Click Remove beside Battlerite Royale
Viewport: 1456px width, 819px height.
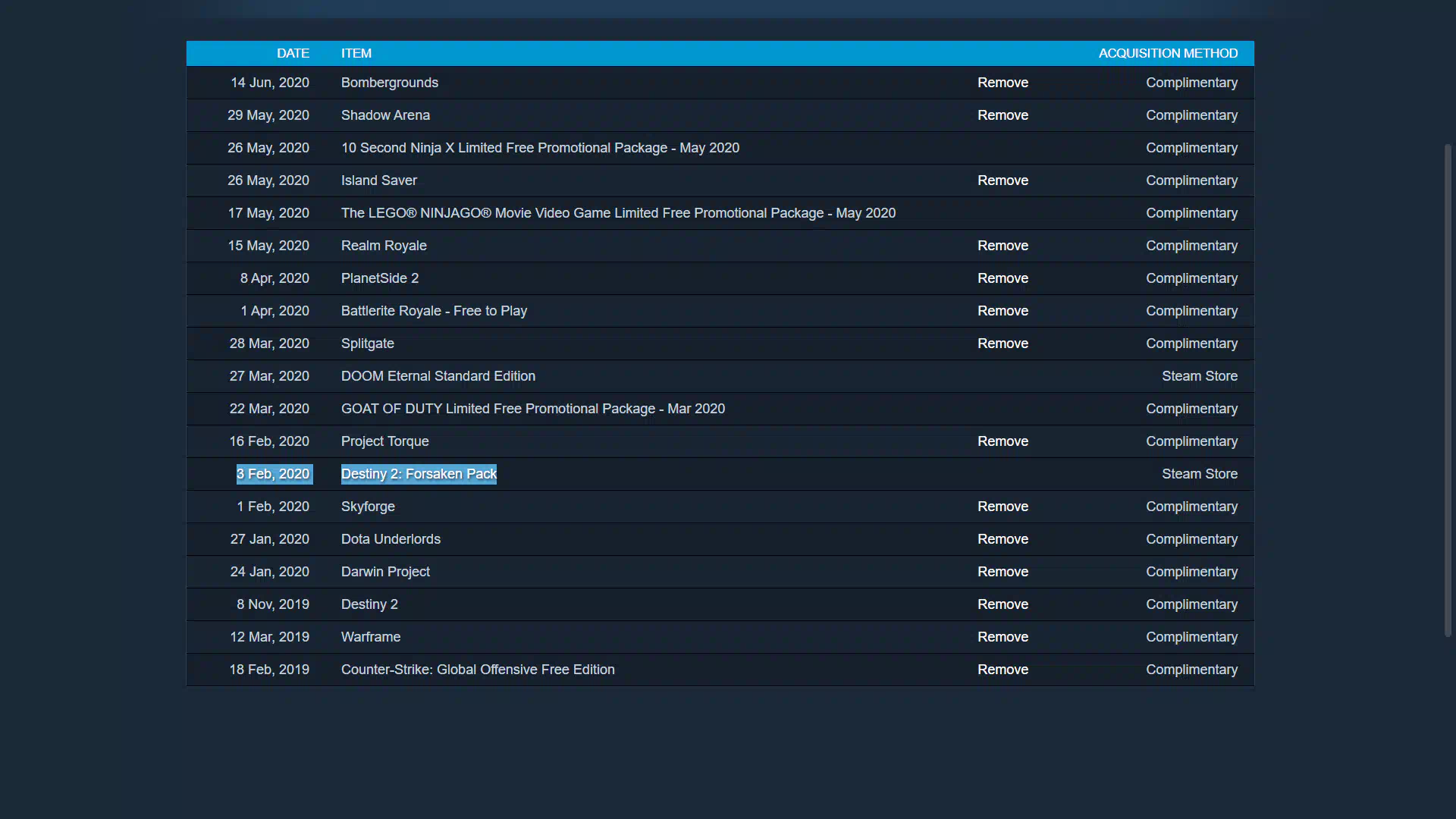(x=1003, y=311)
